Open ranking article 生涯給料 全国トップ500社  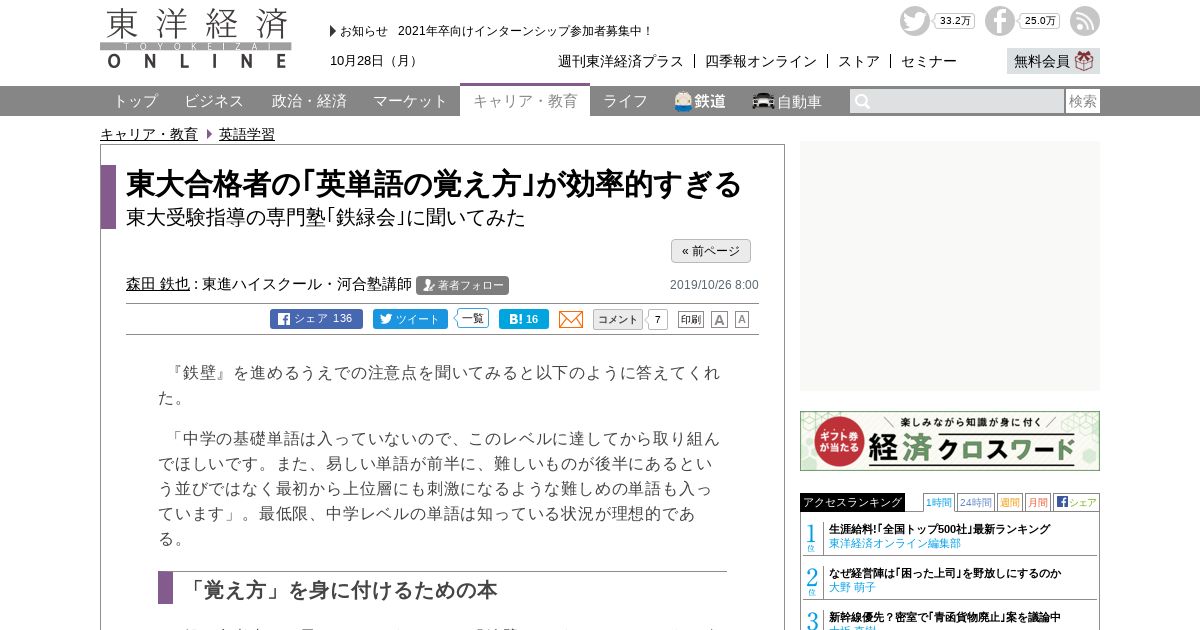click(939, 529)
